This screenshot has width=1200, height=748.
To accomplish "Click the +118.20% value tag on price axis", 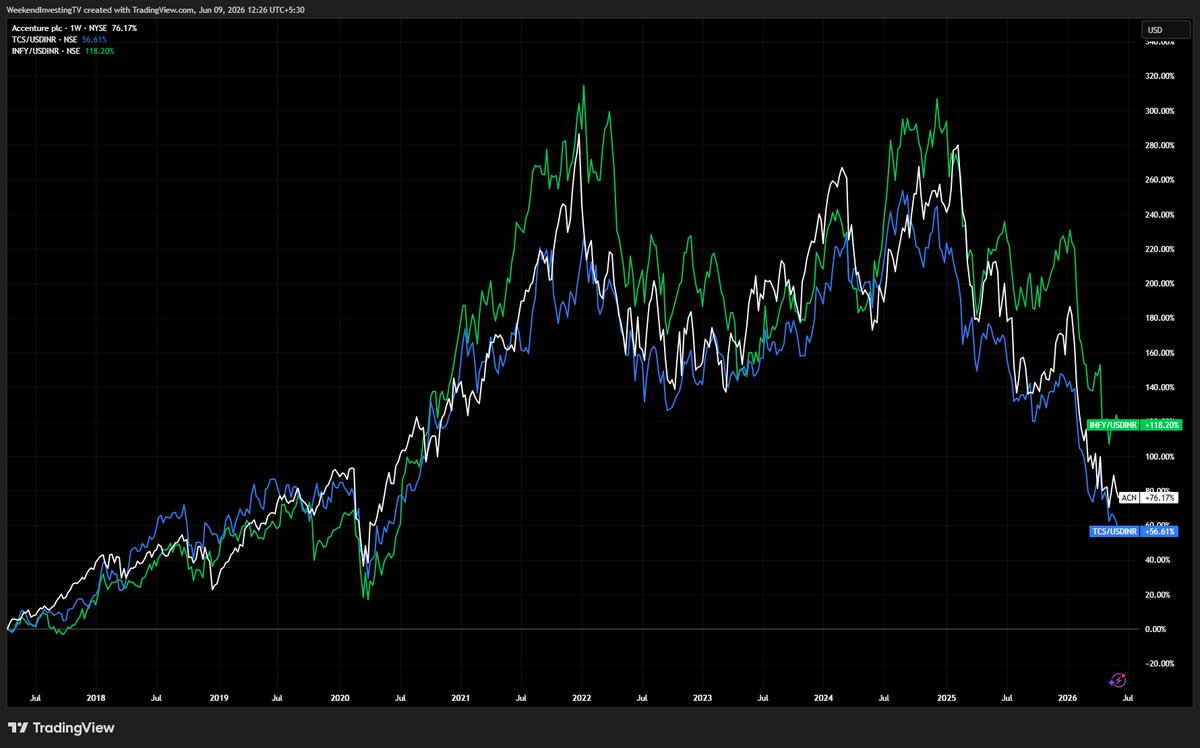I will point(1161,425).
